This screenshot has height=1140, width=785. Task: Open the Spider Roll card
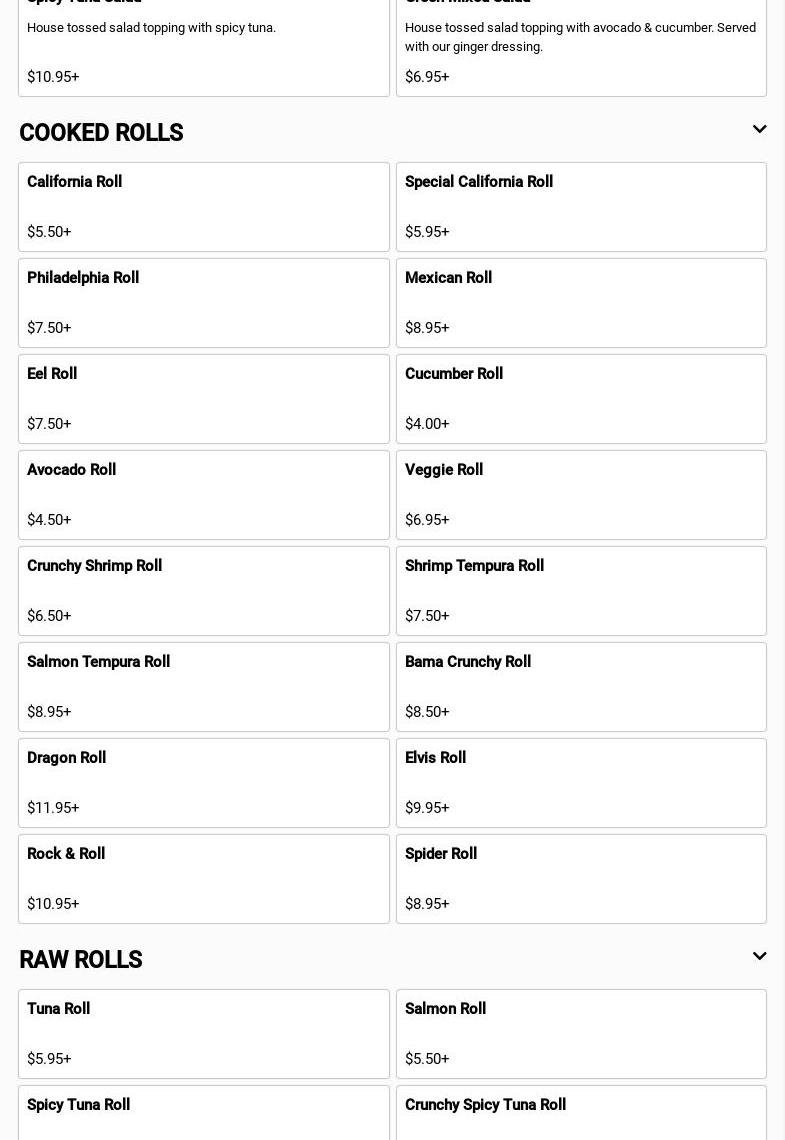point(581,879)
